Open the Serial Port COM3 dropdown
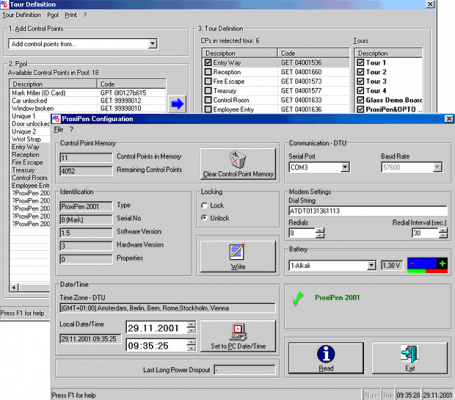 coord(345,167)
